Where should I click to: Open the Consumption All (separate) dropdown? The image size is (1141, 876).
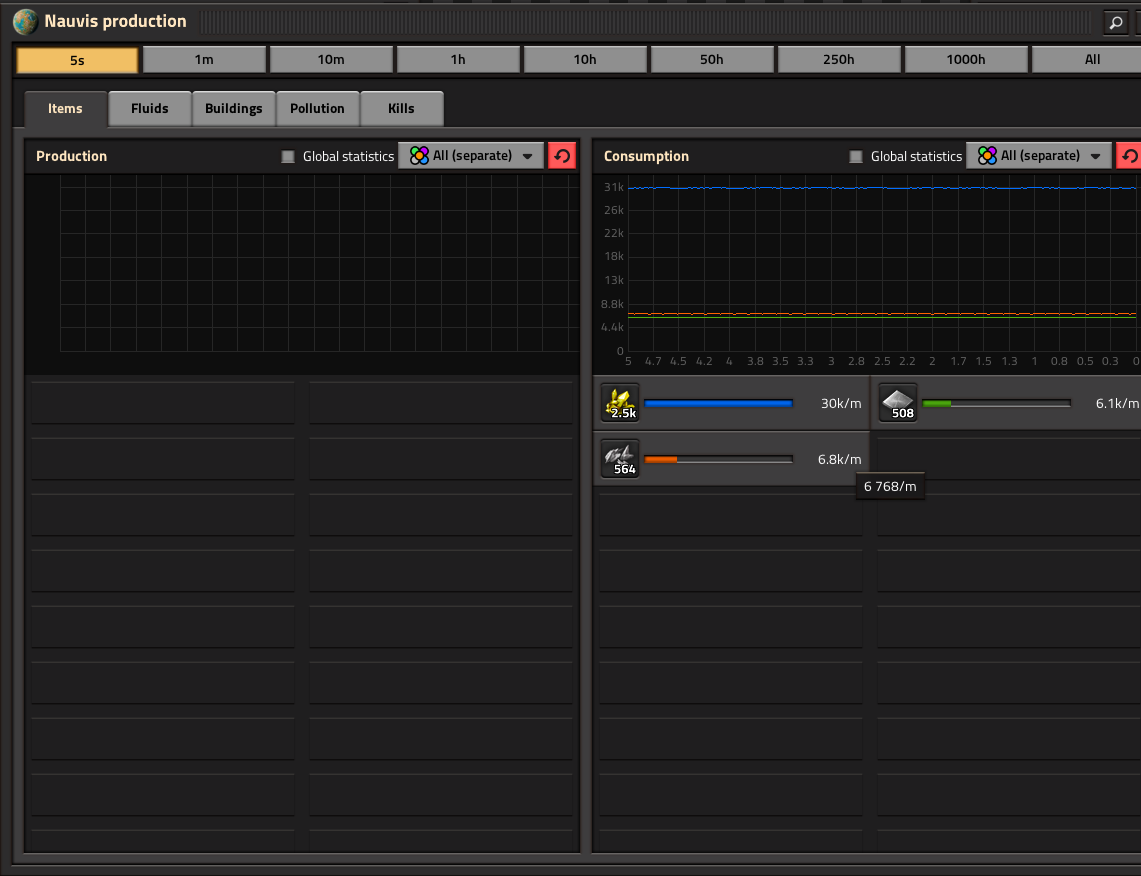tap(1038, 156)
